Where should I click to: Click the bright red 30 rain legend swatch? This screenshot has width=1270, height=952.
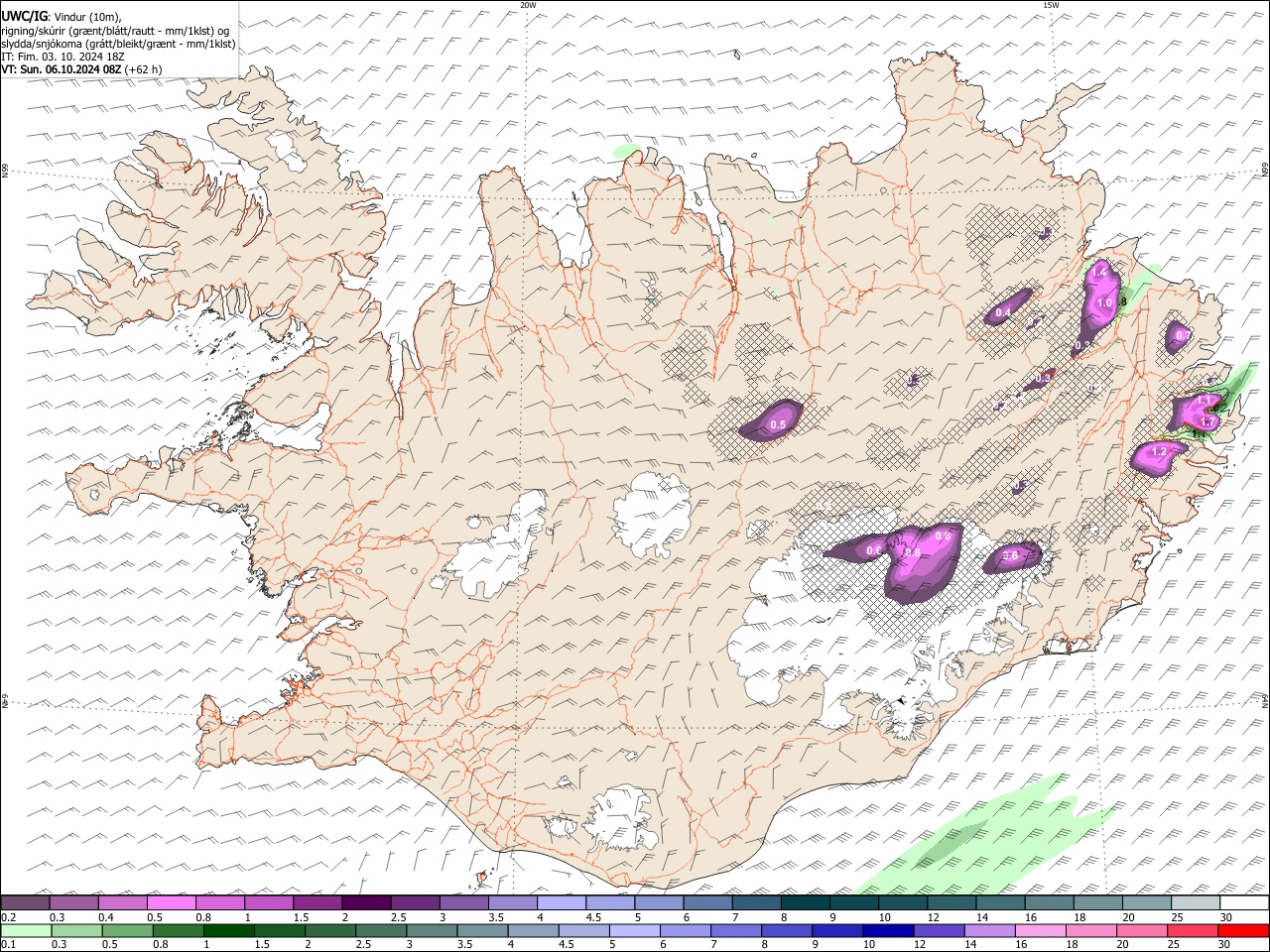pyautogui.click(x=1244, y=931)
